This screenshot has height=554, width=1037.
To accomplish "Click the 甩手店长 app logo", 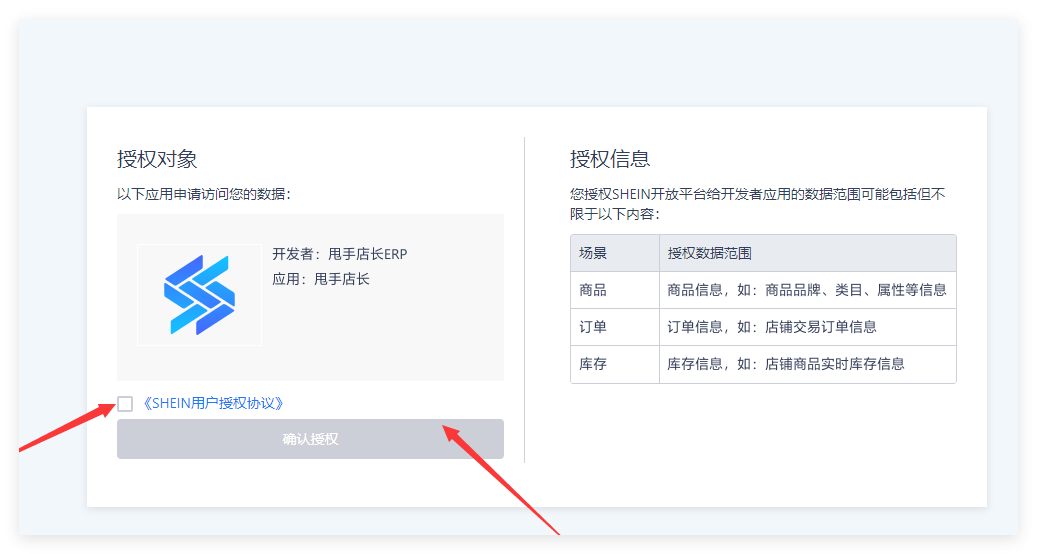I will click(x=200, y=295).
